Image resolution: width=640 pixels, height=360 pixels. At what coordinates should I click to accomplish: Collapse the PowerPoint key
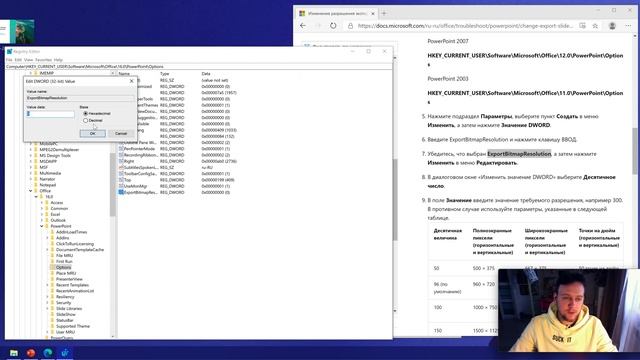pyautogui.click(x=42, y=226)
